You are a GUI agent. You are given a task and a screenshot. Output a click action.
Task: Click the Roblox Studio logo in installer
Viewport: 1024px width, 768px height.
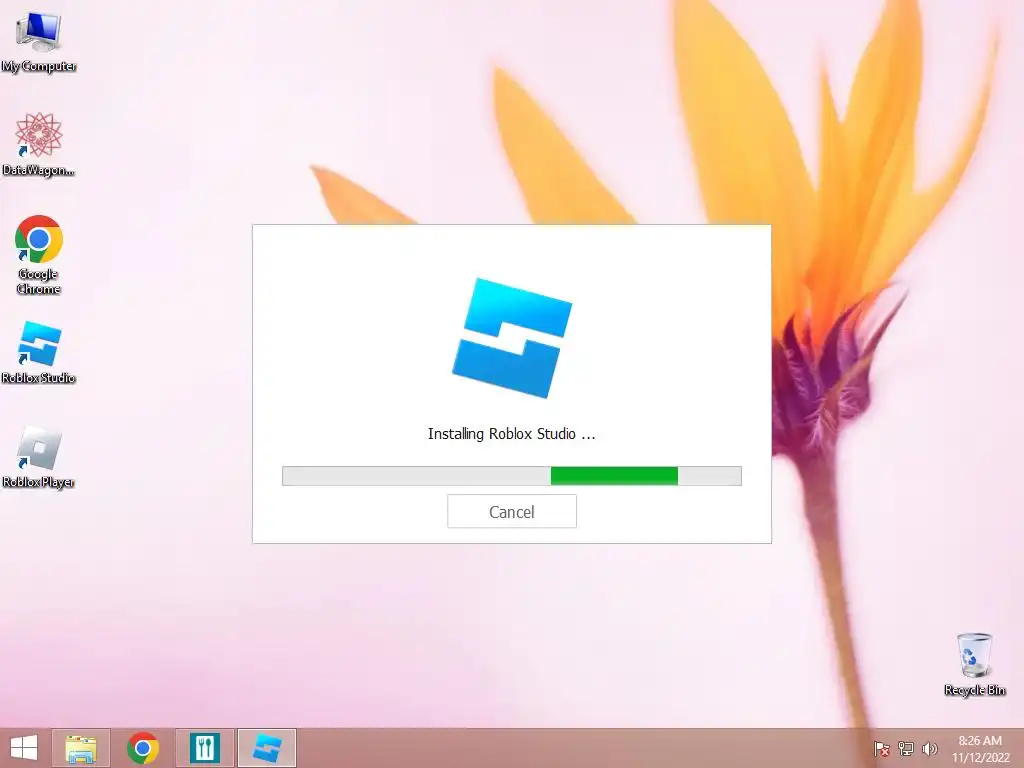pos(512,338)
